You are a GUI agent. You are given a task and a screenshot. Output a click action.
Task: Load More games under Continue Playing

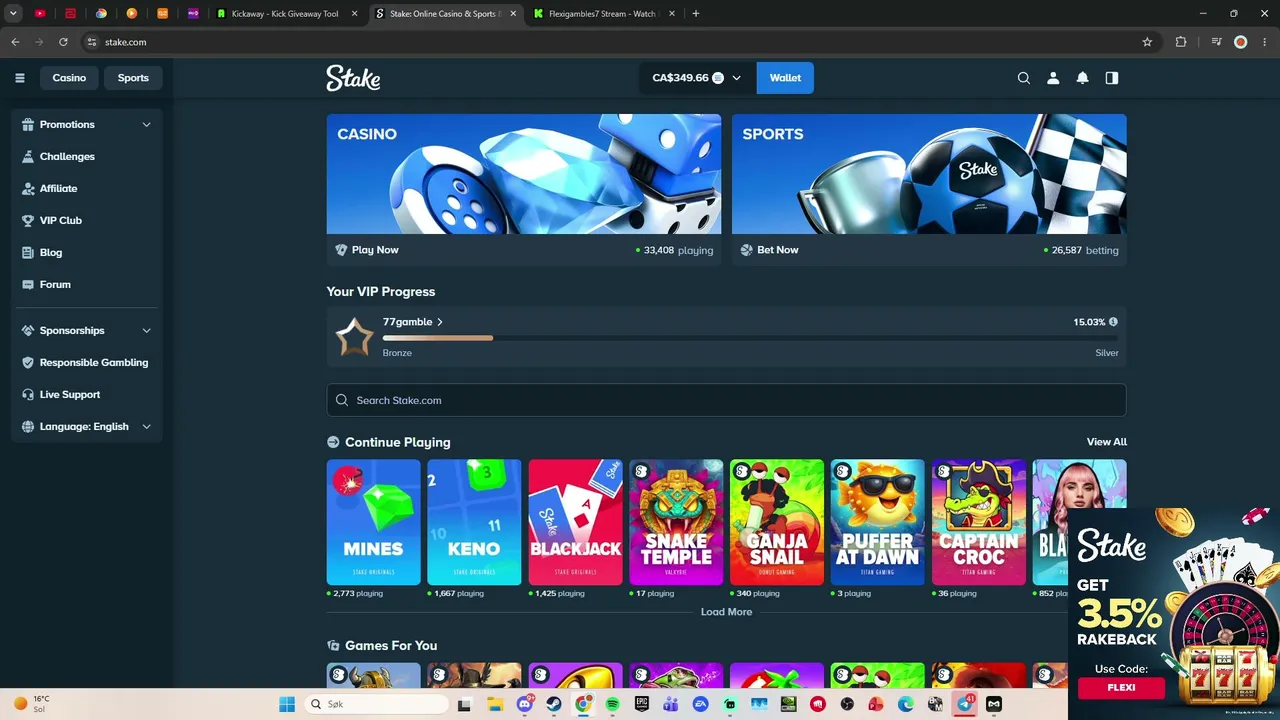726,612
